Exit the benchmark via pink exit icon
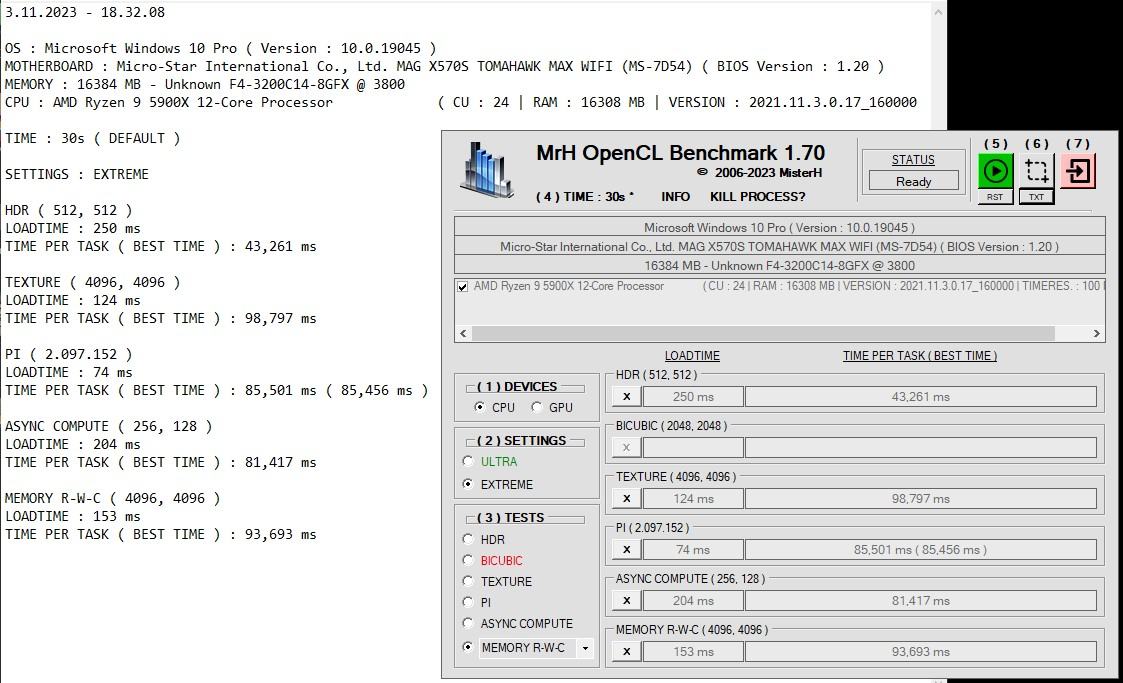This screenshot has width=1123, height=683. pos(1078,170)
